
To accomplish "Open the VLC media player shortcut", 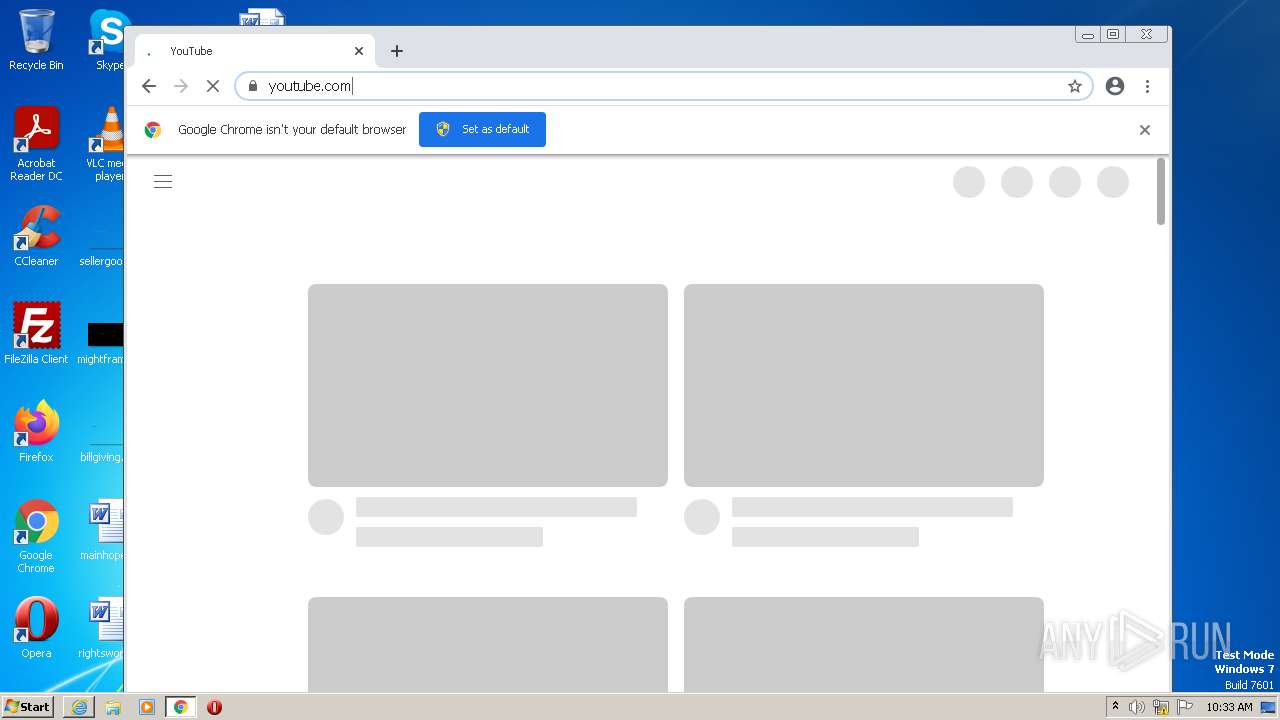I will tap(104, 144).
